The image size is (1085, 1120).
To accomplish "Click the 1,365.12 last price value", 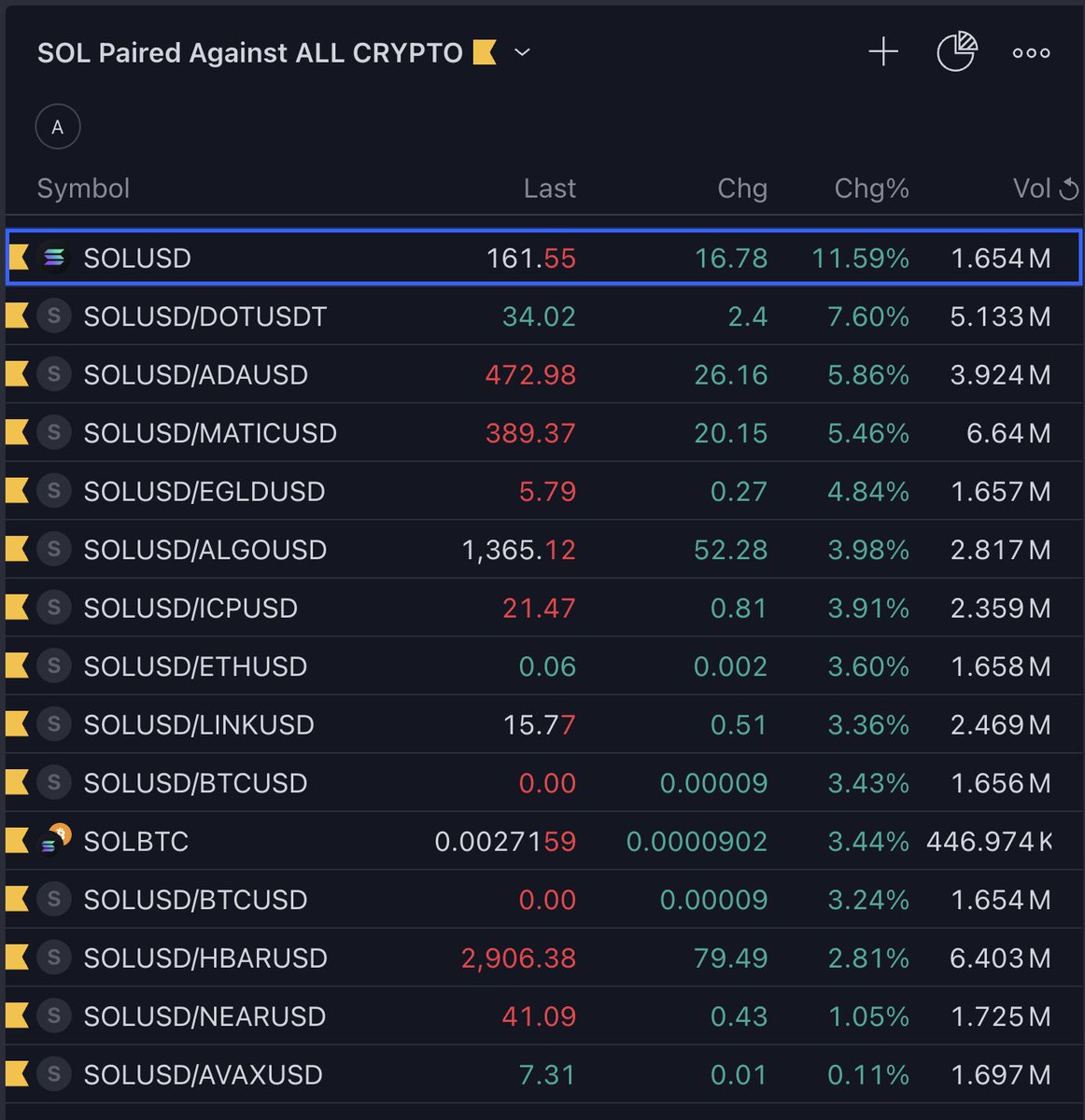I will click(519, 550).
